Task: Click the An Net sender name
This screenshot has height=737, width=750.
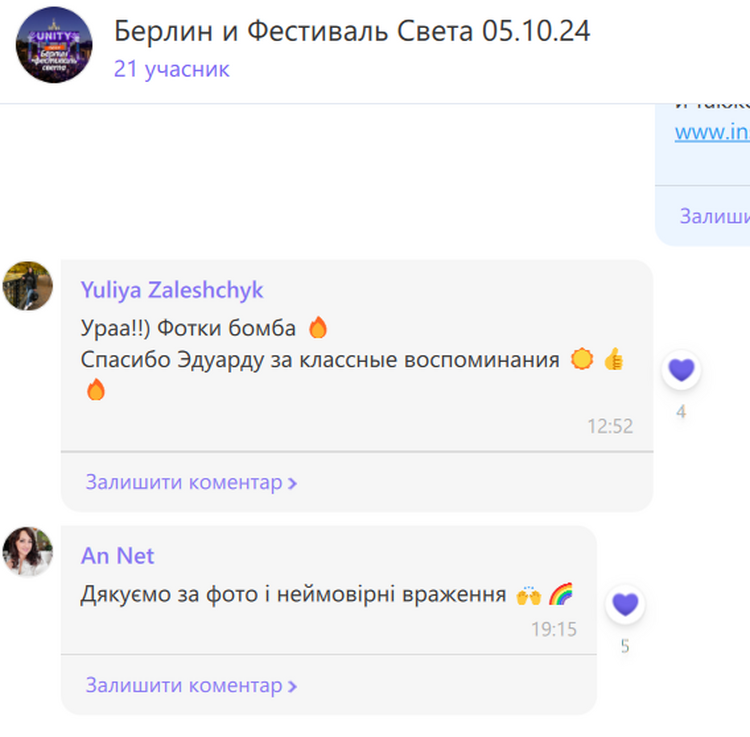Action: point(118,556)
